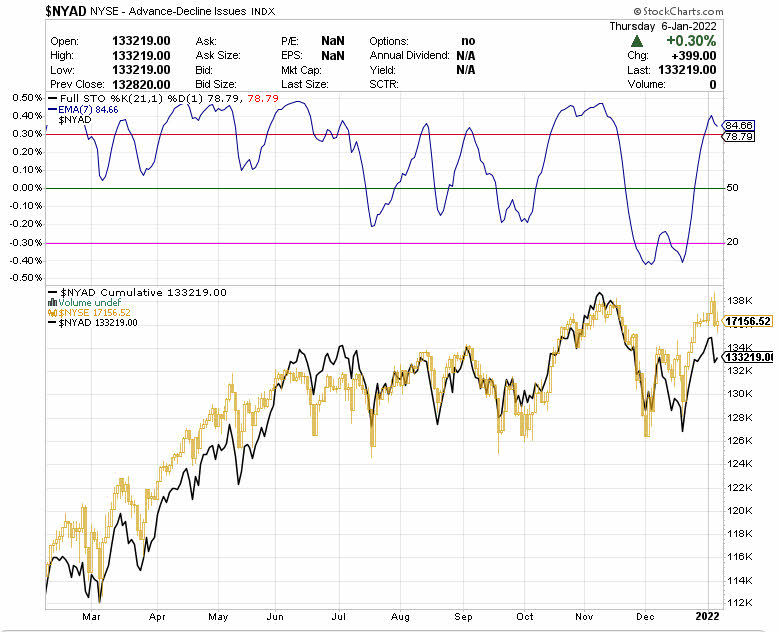Image resolution: width=780 pixels, height=632 pixels.
Task: Click the Volume bar-chart legend icon
Action: click(x=50, y=301)
